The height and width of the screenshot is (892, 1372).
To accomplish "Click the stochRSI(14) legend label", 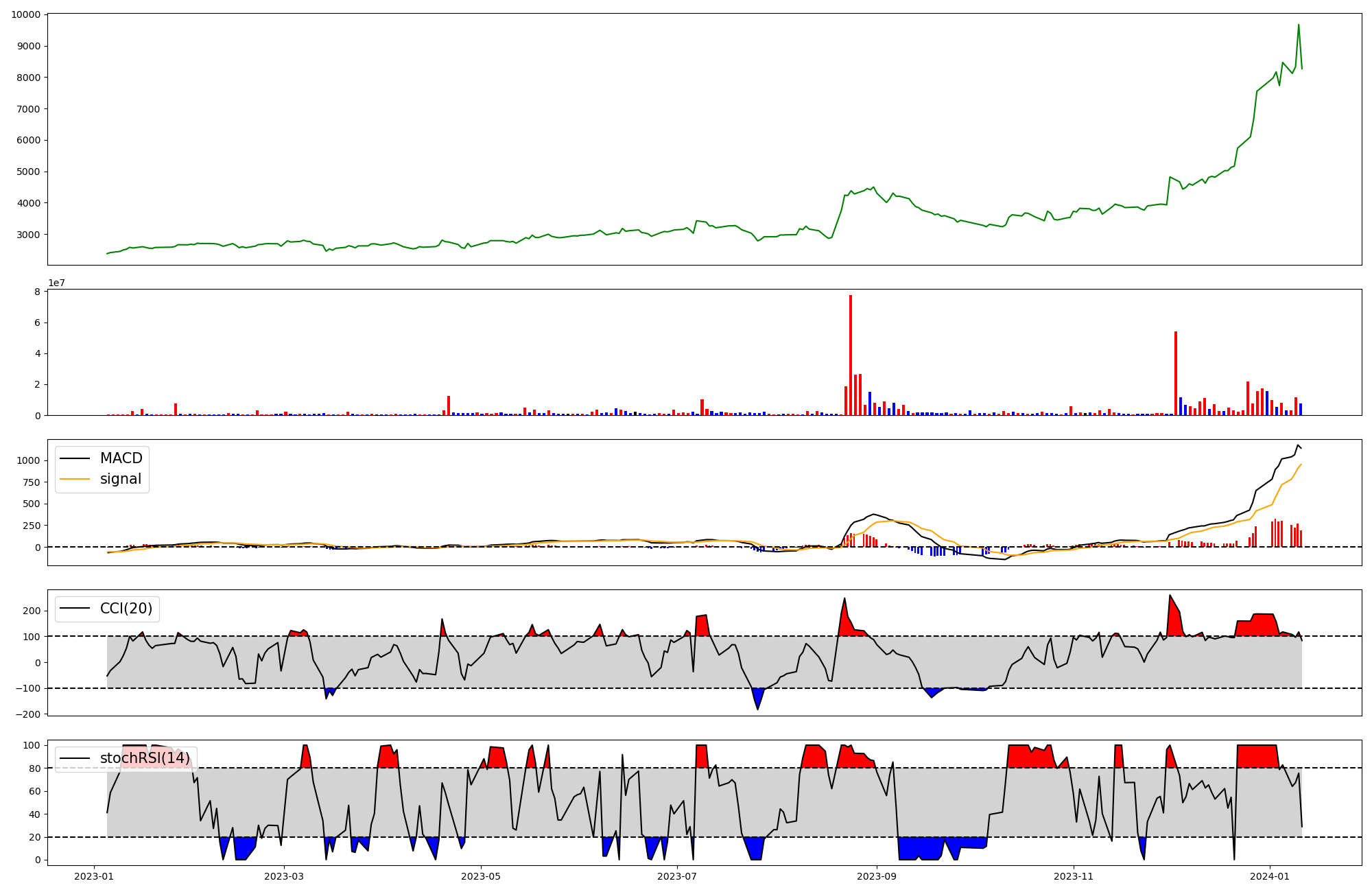I will coord(145,758).
